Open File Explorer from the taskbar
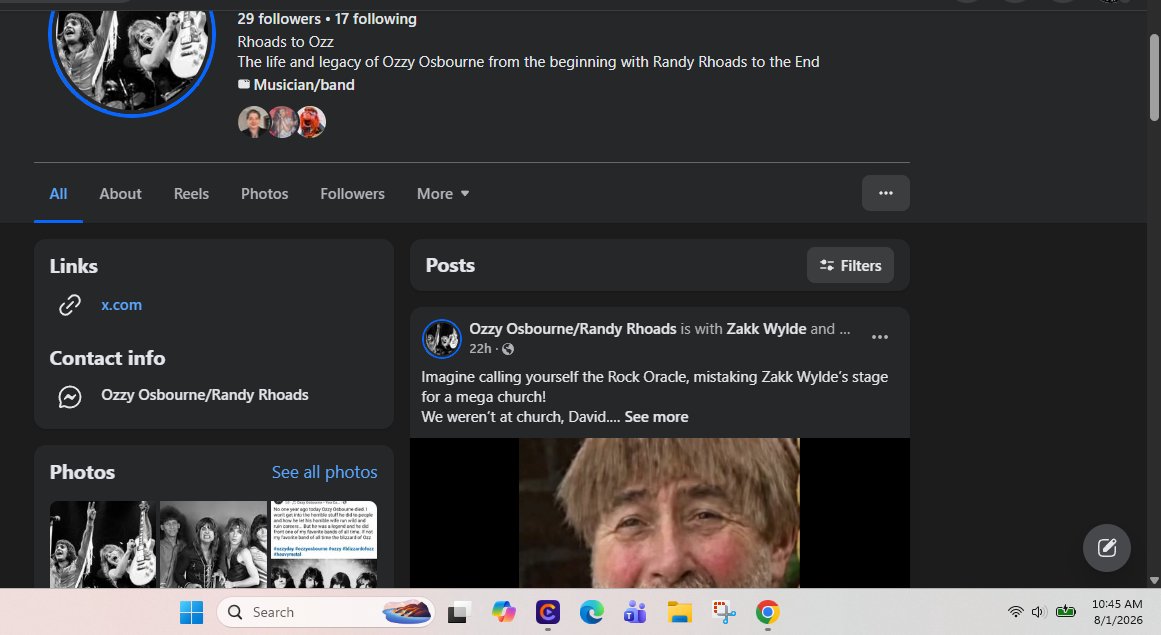 [x=679, y=612]
